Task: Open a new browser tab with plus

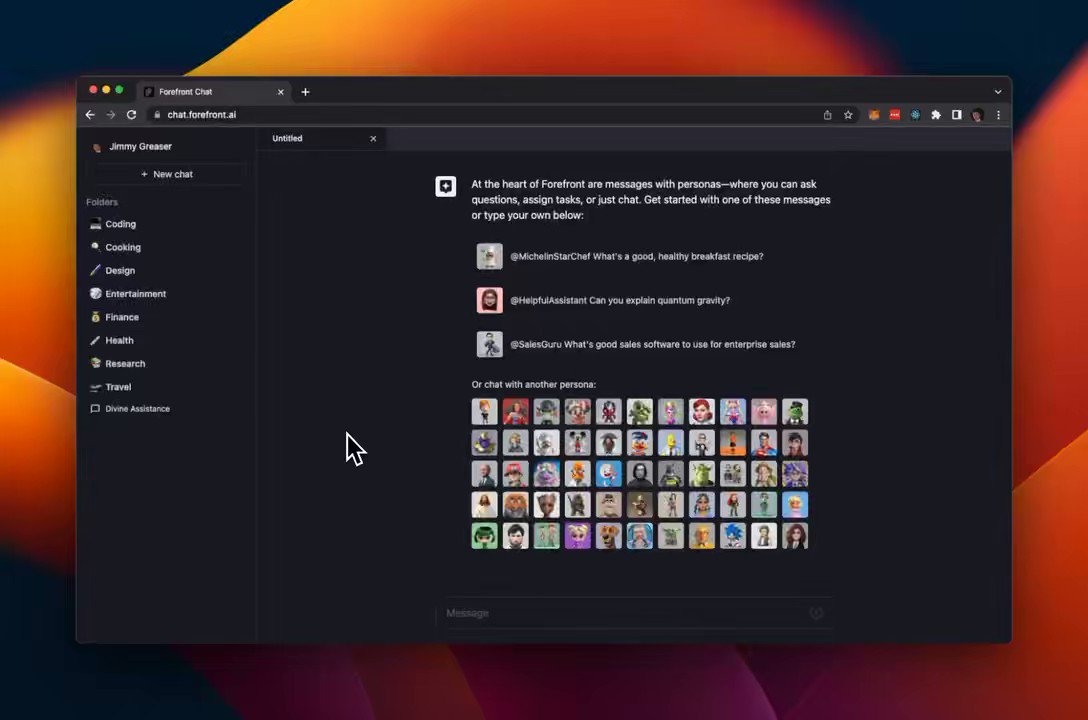Action: [305, 92]
